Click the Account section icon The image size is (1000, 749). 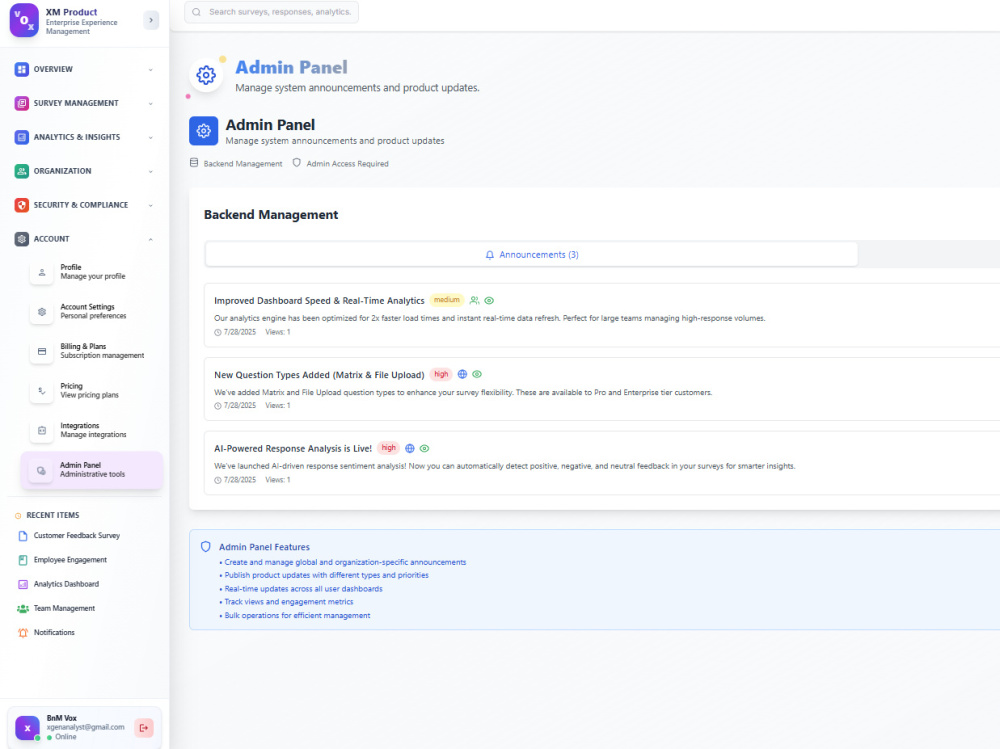tap(22, 239)
